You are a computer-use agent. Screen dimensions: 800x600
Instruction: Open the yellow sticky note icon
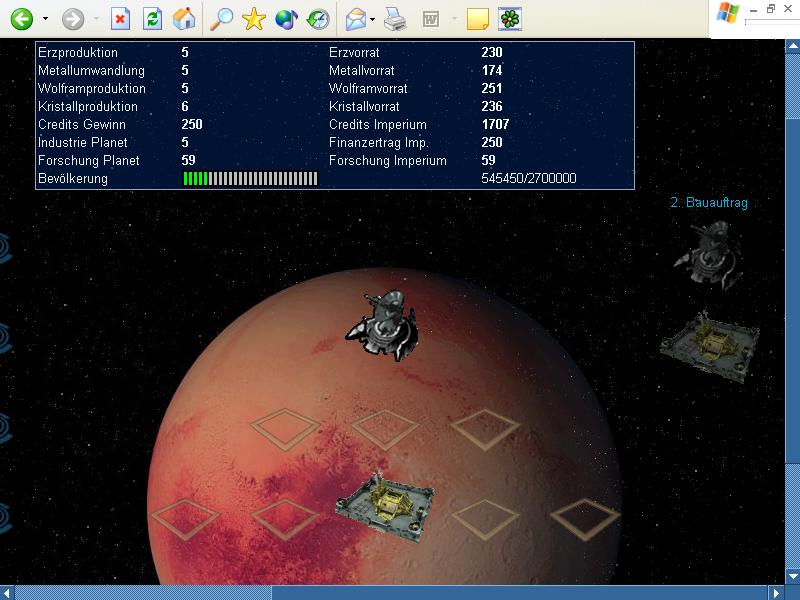[478, 19]
